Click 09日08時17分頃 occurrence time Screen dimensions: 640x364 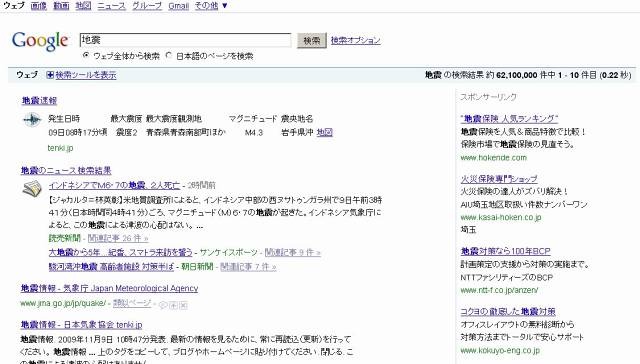point(78,132)
